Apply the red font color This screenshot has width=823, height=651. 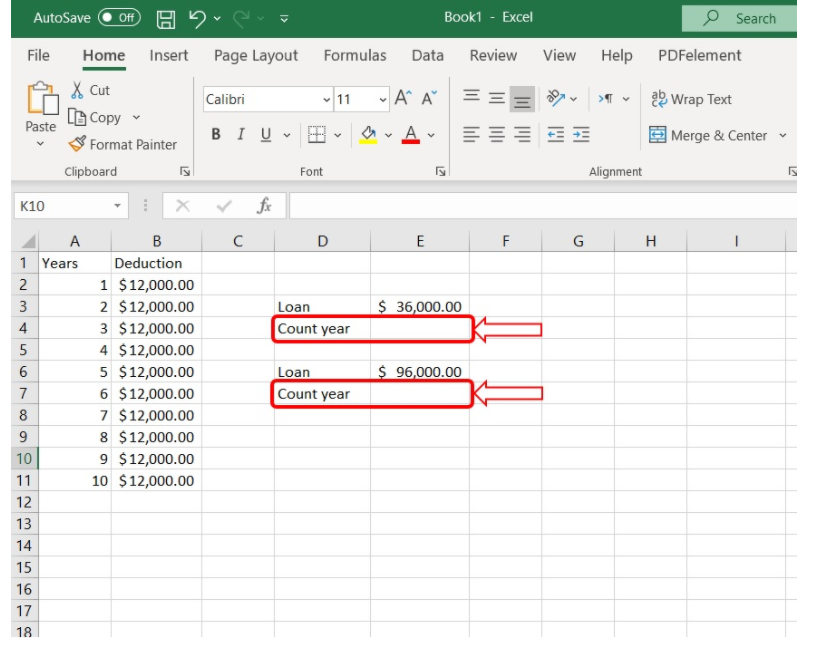click(410, 135)
